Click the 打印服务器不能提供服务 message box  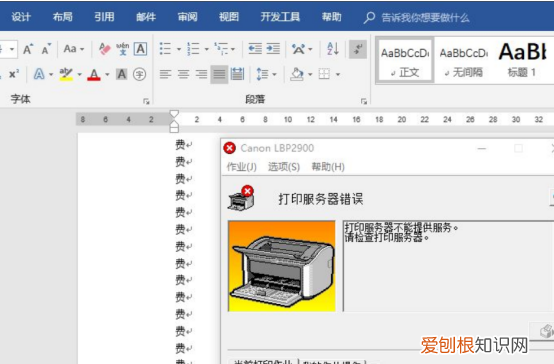pyautogui.click(x=448, y=266)
